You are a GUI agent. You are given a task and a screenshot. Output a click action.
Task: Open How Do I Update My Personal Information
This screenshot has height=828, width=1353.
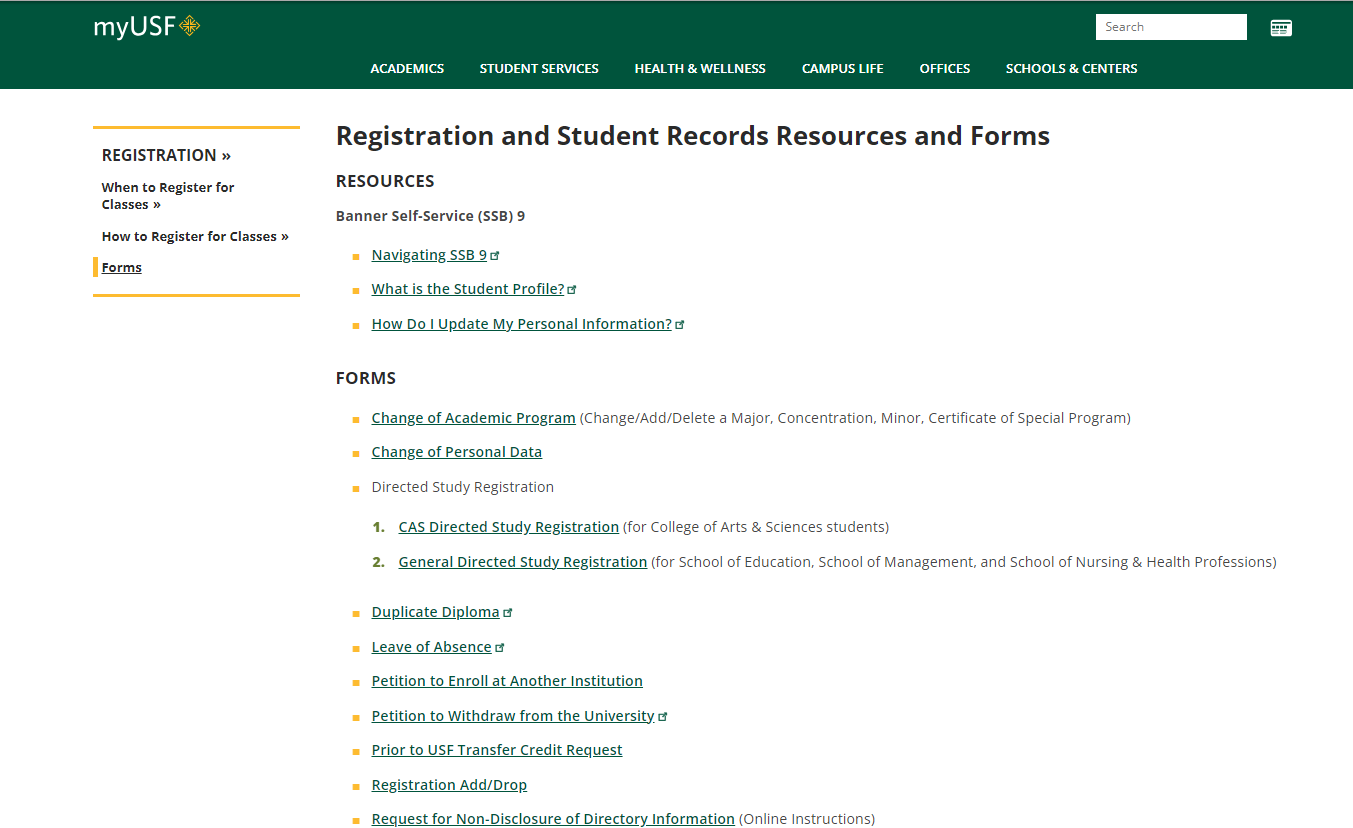pyautogui.click(x=522, y=324)
